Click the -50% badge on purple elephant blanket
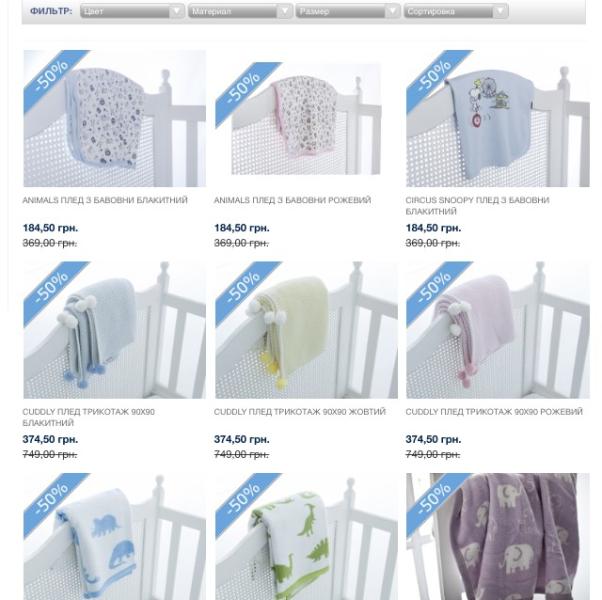The width and height of the screenshot is (602, 600). click(x=434, y=500)
